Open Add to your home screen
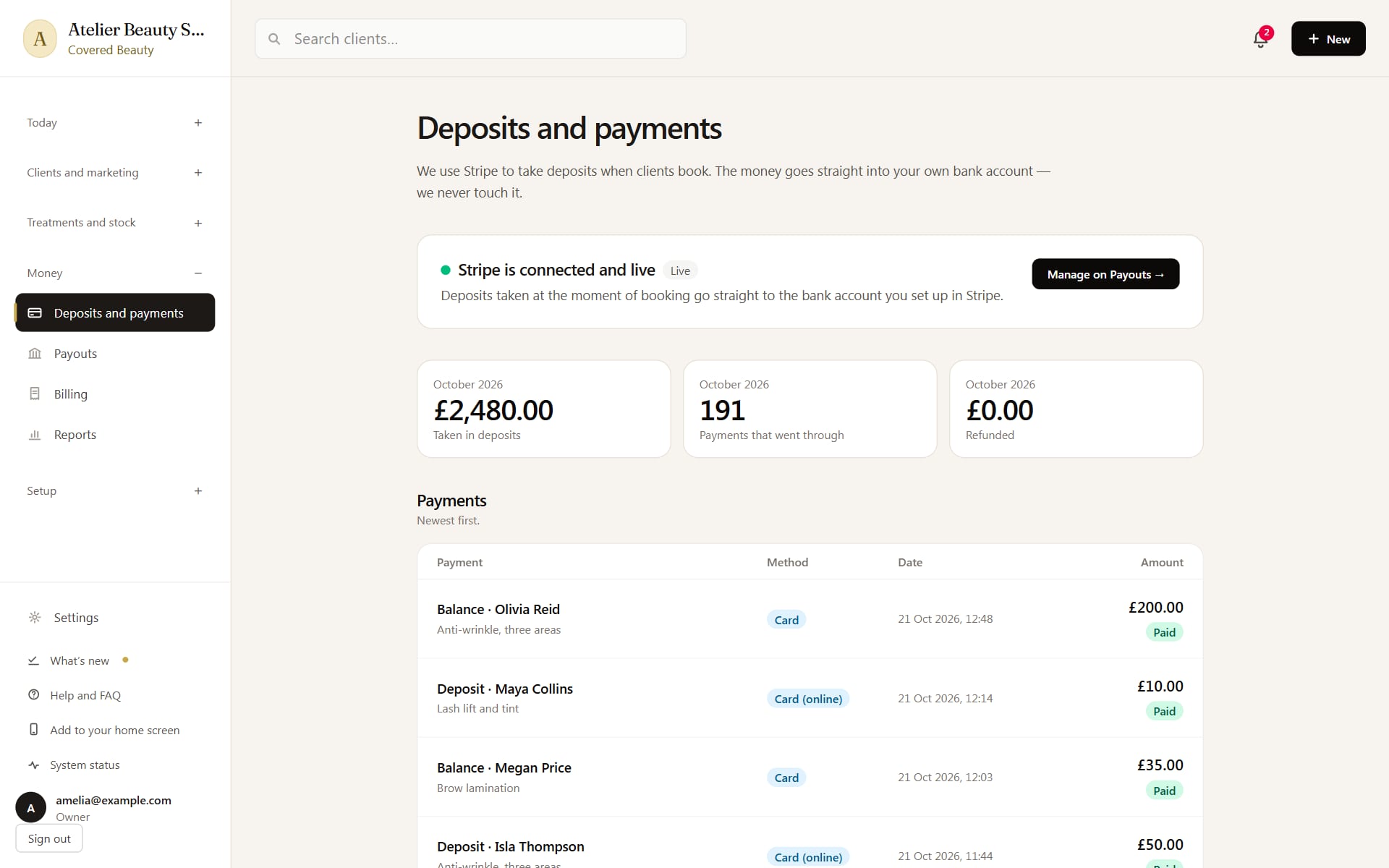The width and height of the screenshot is (1389, 868). 114,730
